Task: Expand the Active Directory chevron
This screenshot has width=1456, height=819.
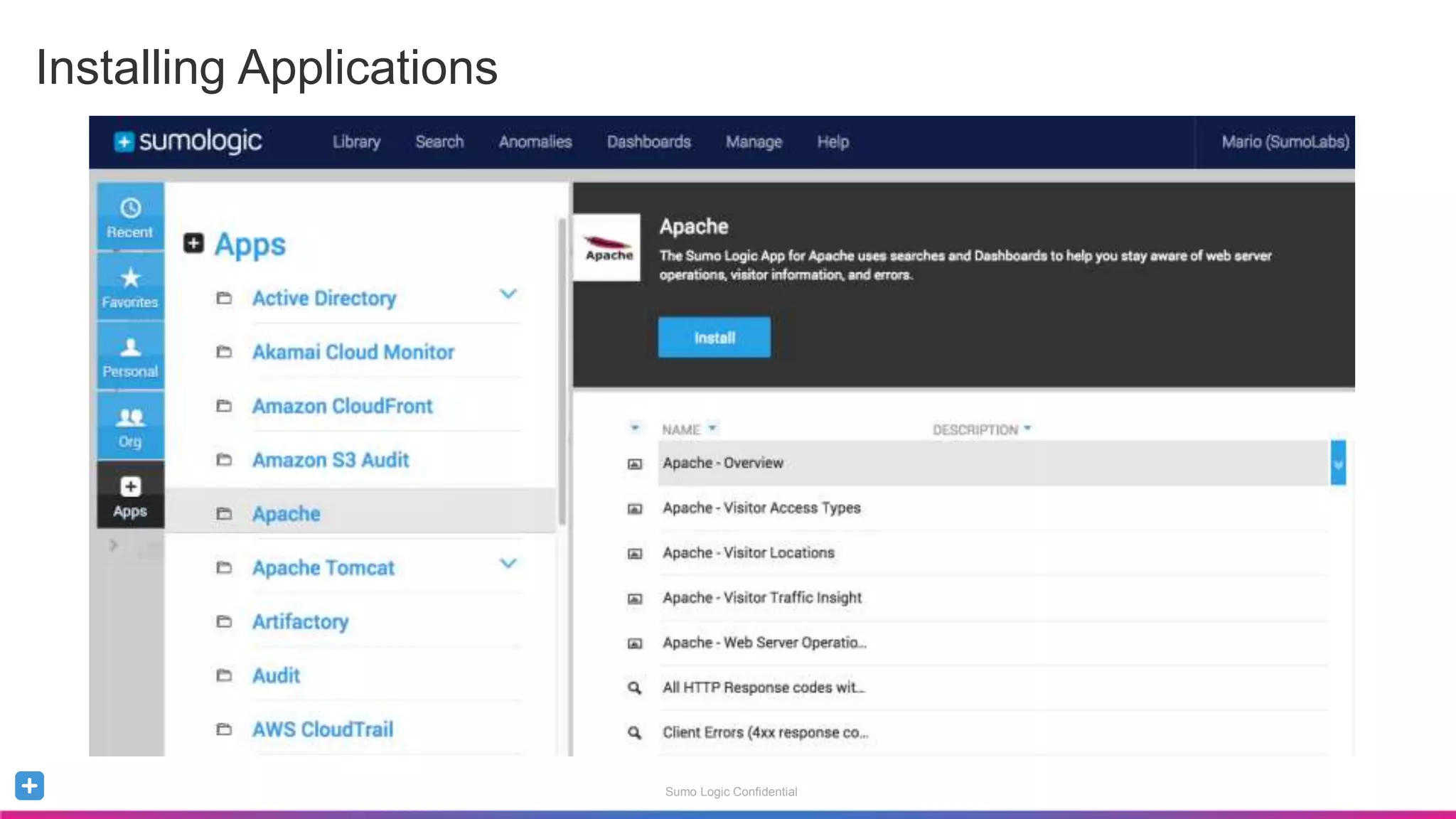Action: tap(508, 294)
